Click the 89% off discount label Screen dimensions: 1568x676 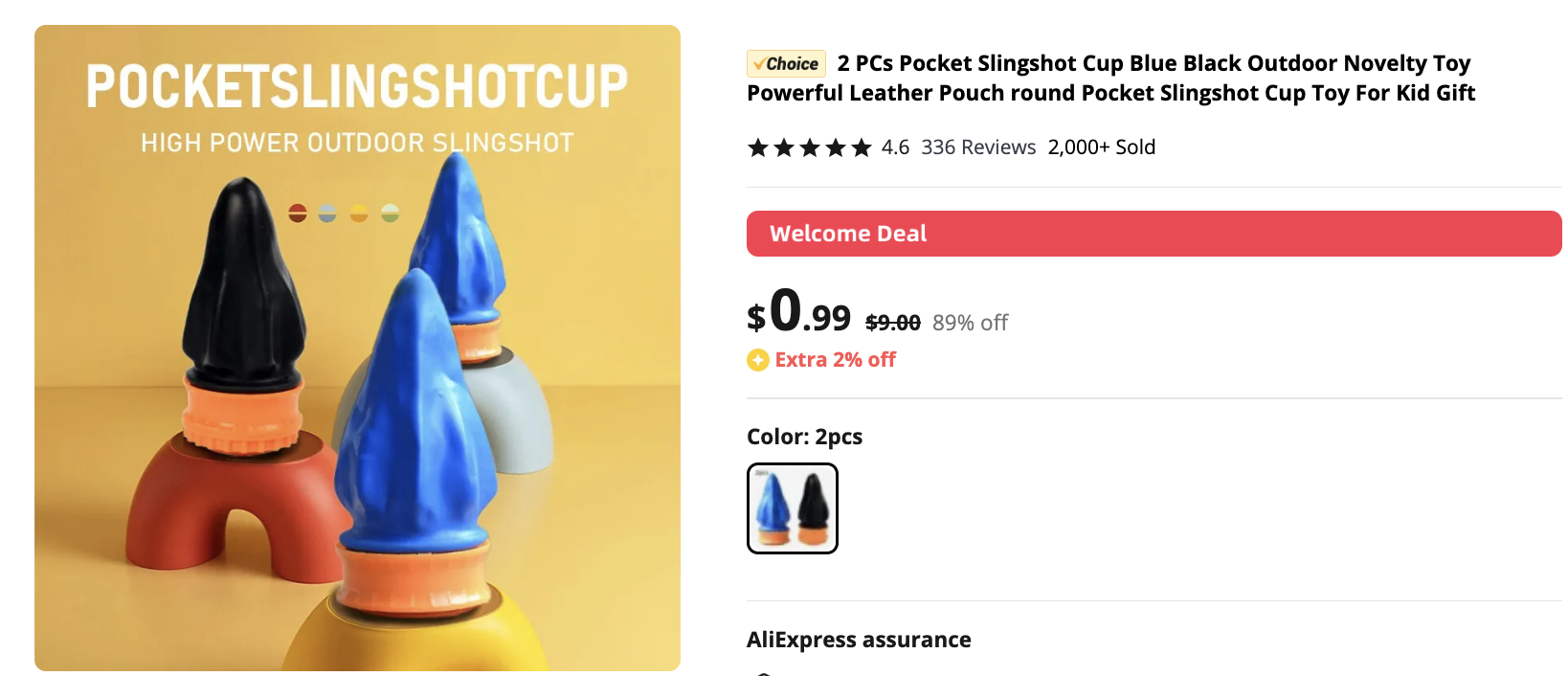pos(970,323)
